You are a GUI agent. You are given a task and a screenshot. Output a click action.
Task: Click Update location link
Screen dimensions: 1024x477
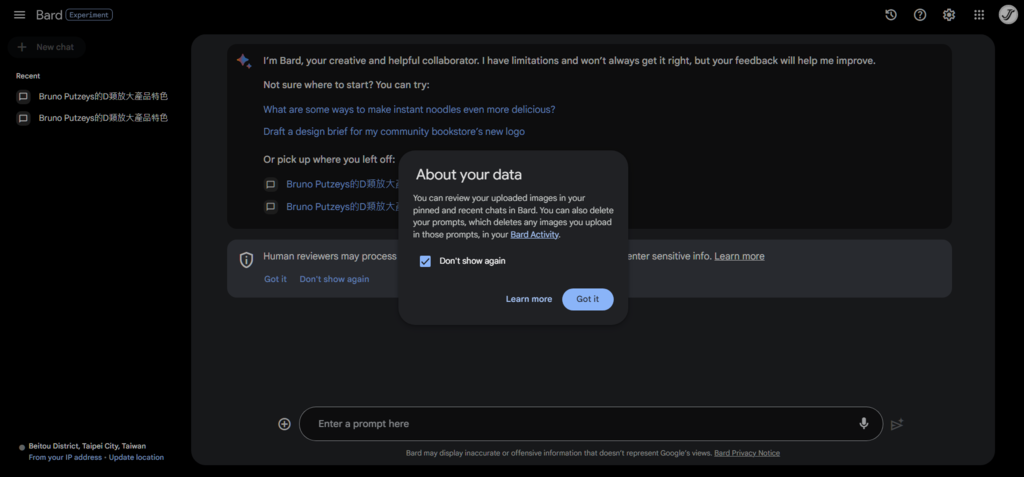[136, 457]
